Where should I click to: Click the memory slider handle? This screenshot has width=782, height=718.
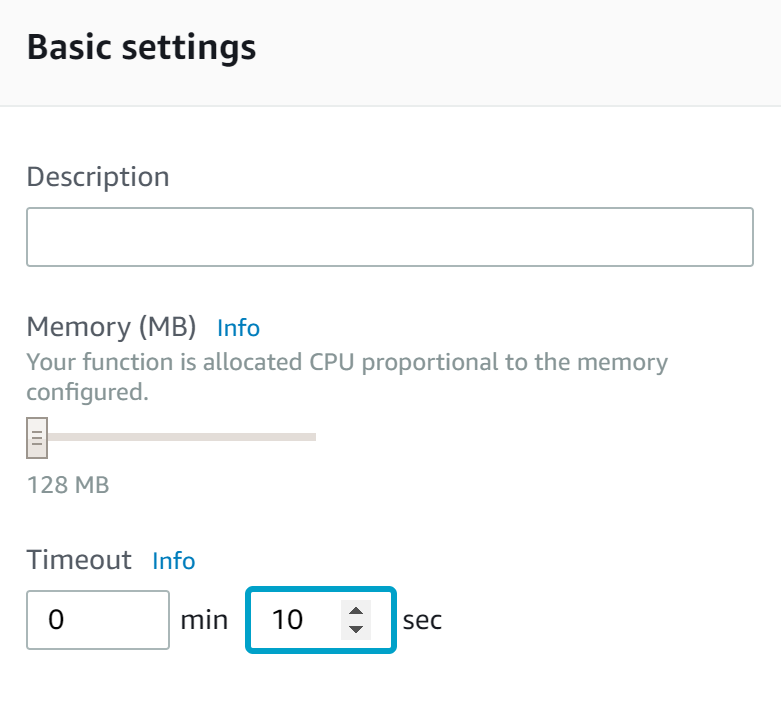click(36, 437)
